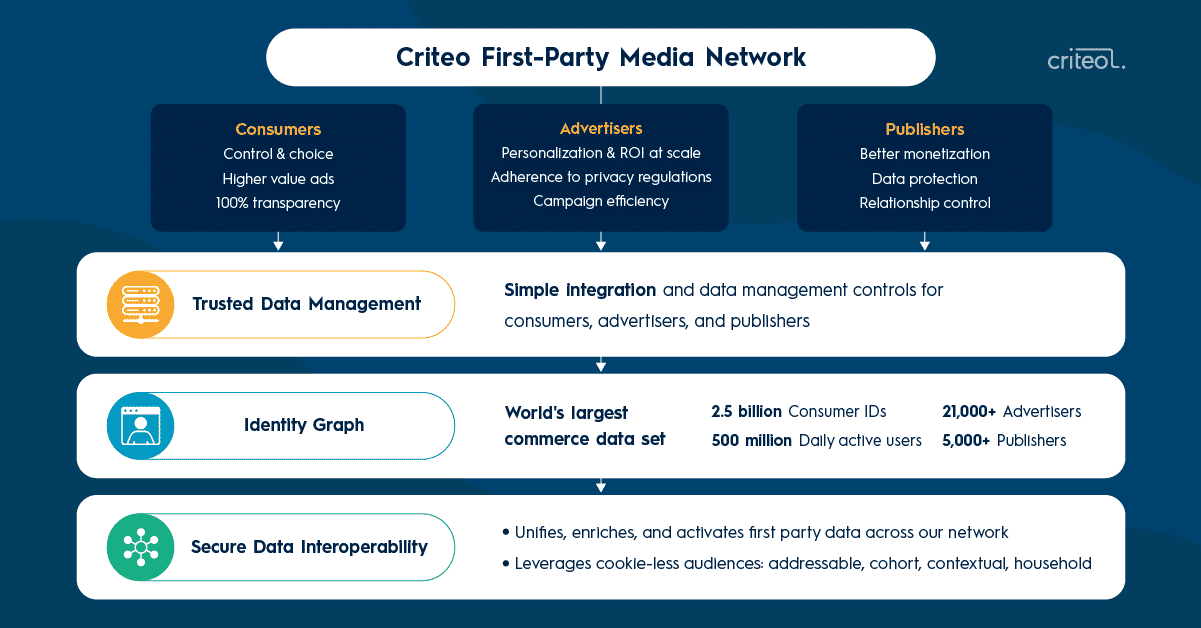Click 'Control & choice' under Consumers
Viewport: 1201px width, 628px height.
click(278, 154)
